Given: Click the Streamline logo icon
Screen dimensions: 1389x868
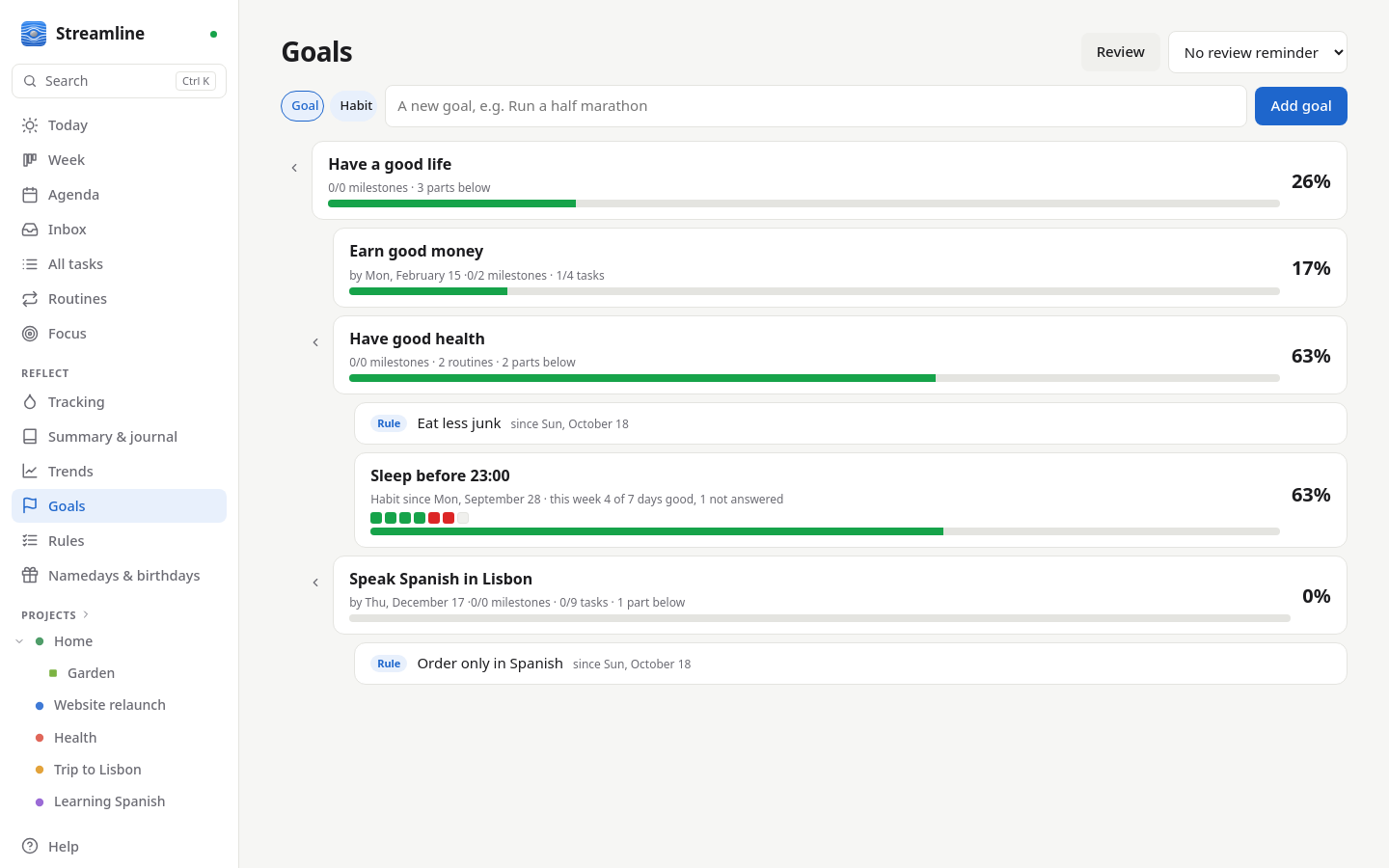Looking at the screenshot, I should tap(34, 34).
